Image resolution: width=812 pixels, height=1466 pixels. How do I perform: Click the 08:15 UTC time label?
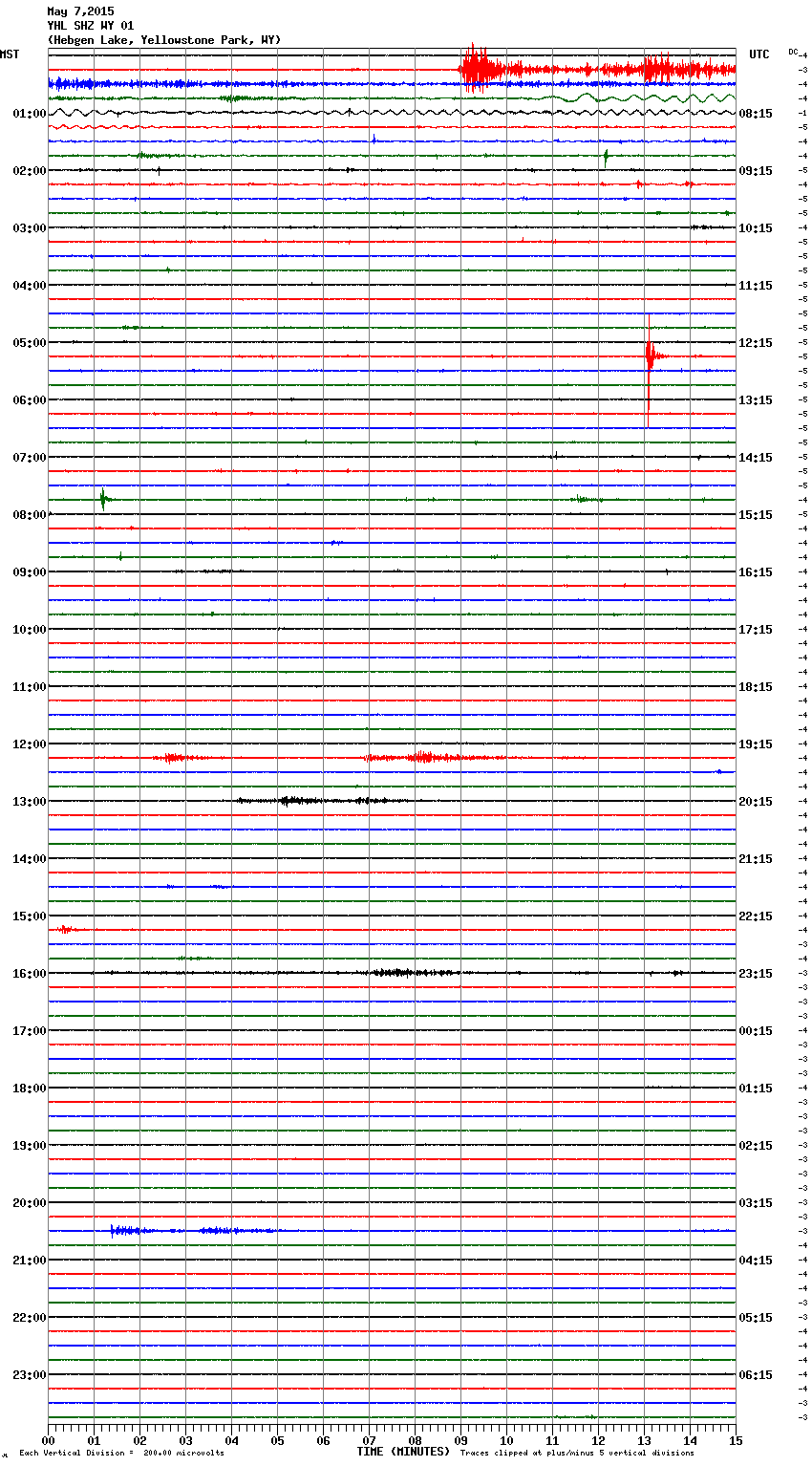(756, 114)
